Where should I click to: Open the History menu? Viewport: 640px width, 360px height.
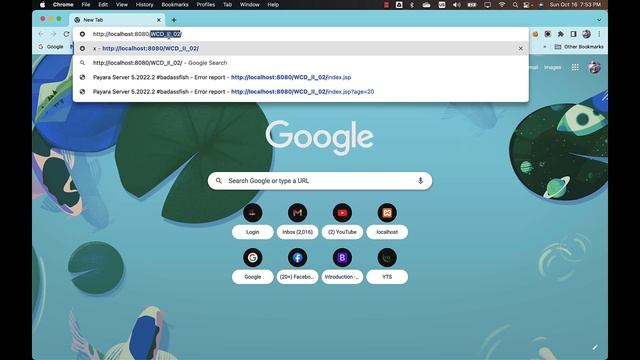tap(144, 5)
